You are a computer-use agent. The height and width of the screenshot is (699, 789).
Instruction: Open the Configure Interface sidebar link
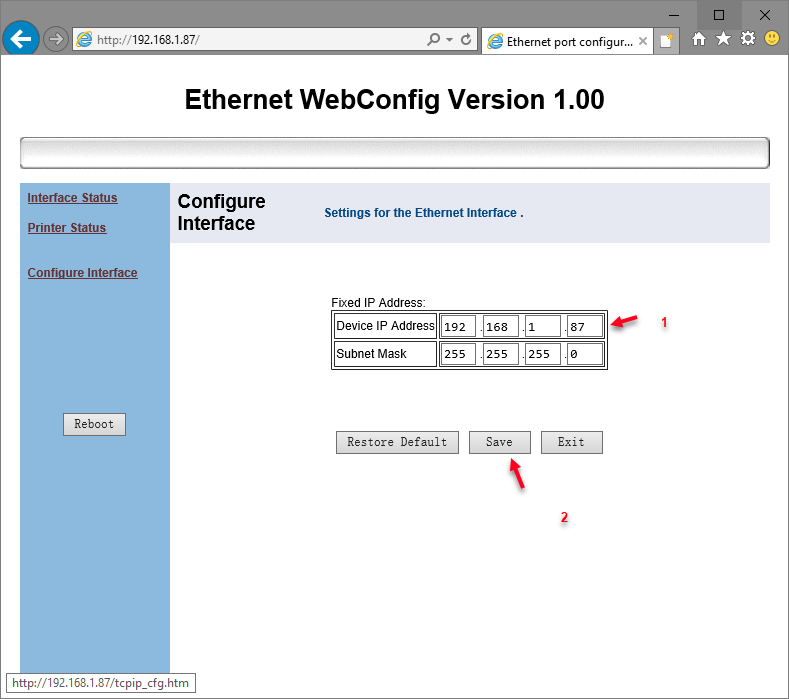(x=82, y=273)
